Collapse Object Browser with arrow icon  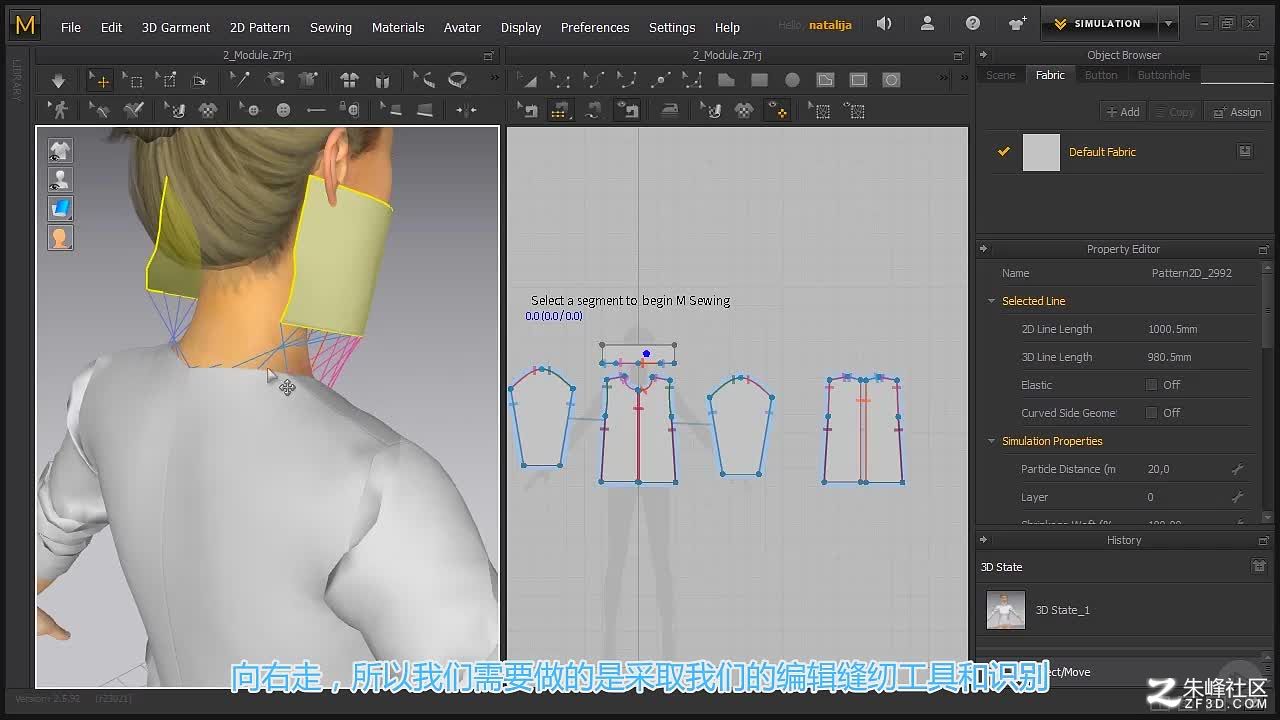[983, 55]
